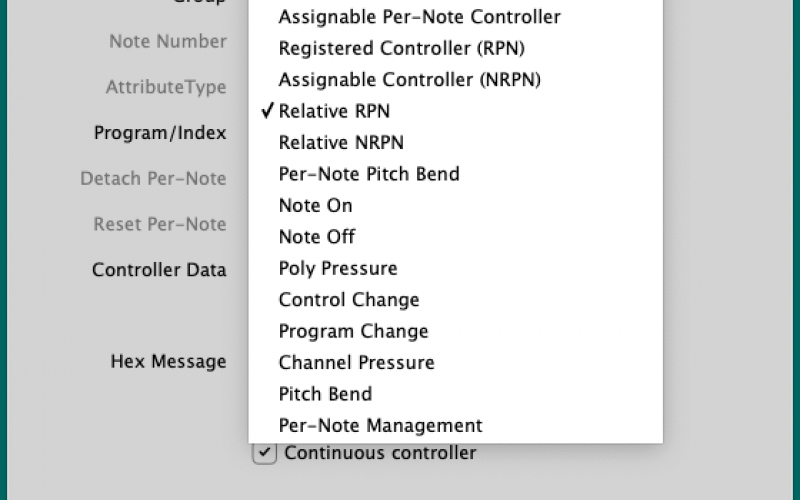
Task: Choose Per-Note Pitch Bend option
Action: 369,174
